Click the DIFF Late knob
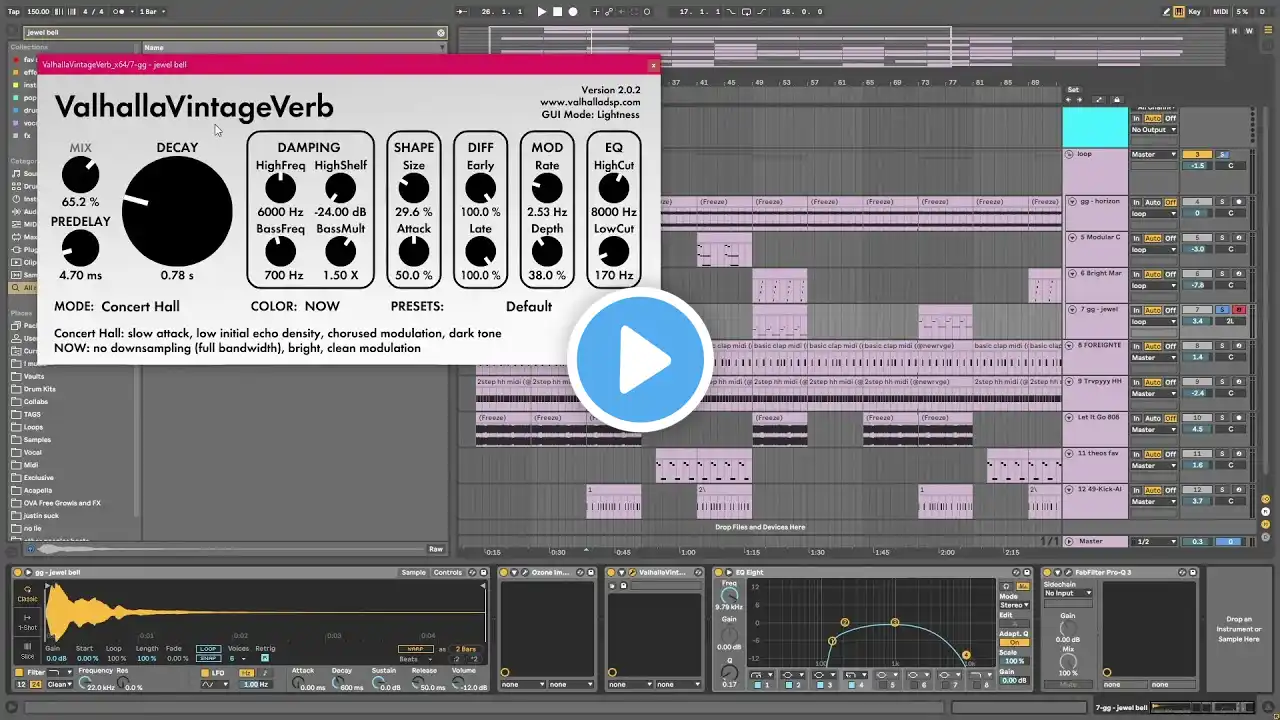The image size is (1280, 720). coord(480,251)
